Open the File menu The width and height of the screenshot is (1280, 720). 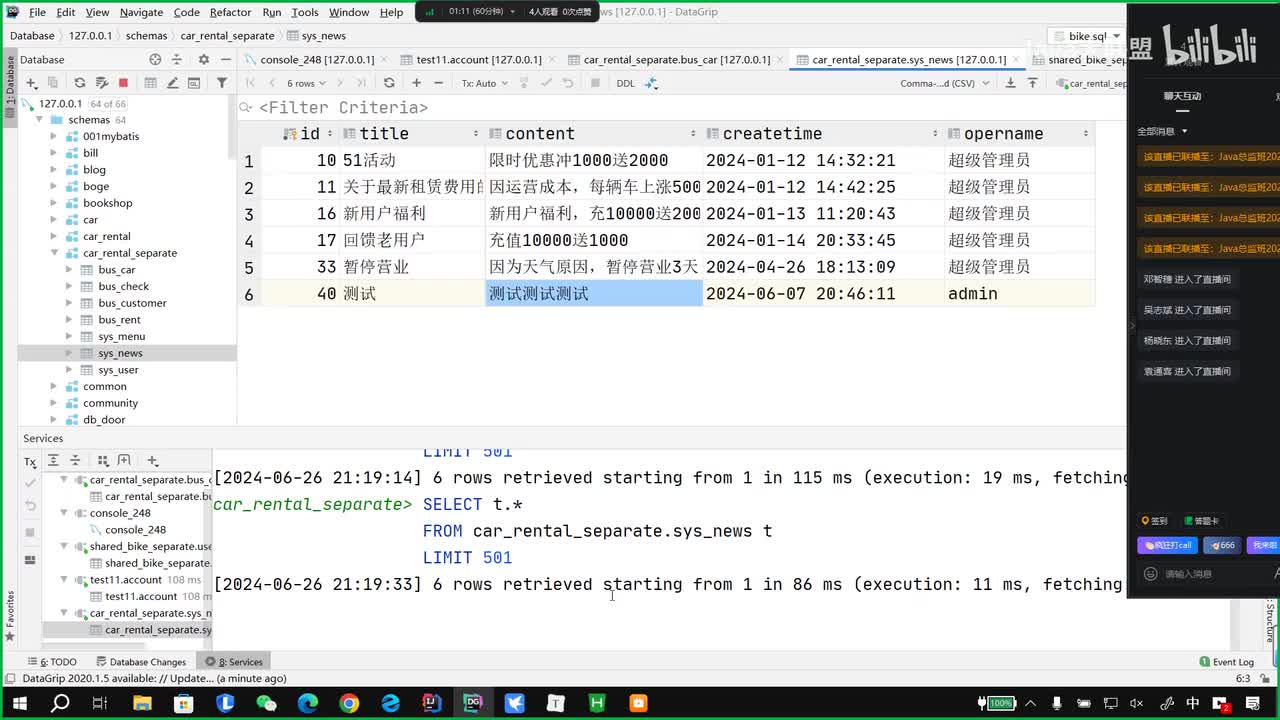pyautogui.click(x=37, y=12)
